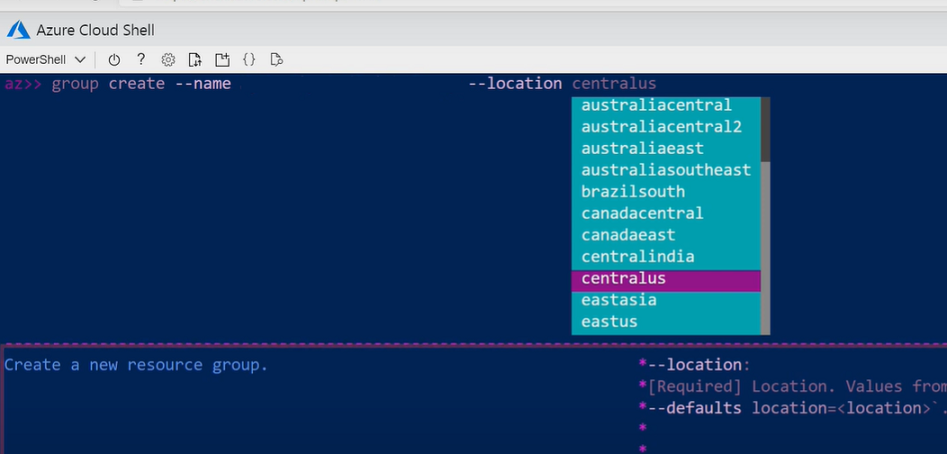Viewport: 947px width, 454px height.
Task: Open the editor curly braces icon
Action: click(x=249, y=59)
